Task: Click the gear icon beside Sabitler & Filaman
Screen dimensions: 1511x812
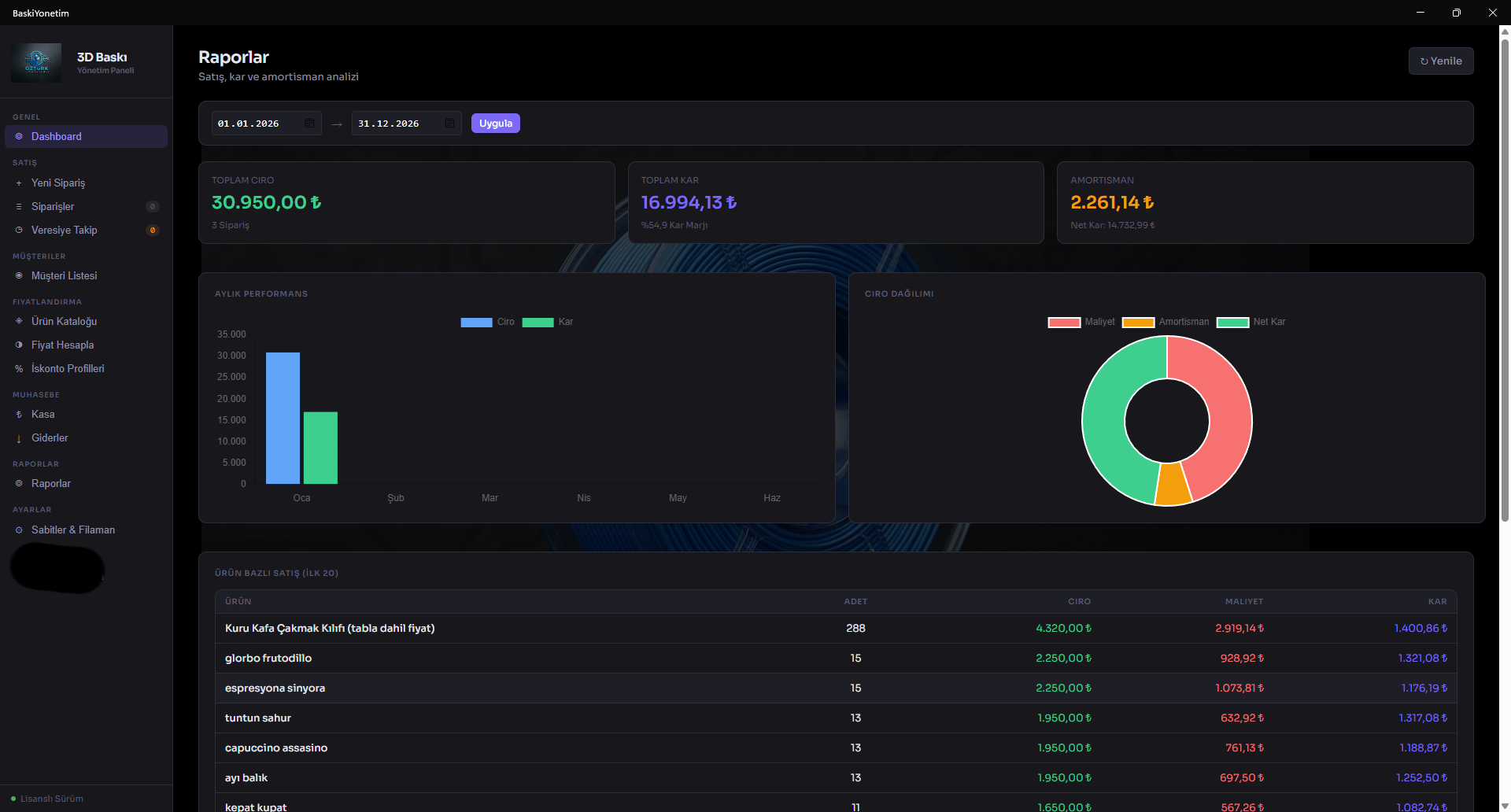Action: (x=19, y=530)
